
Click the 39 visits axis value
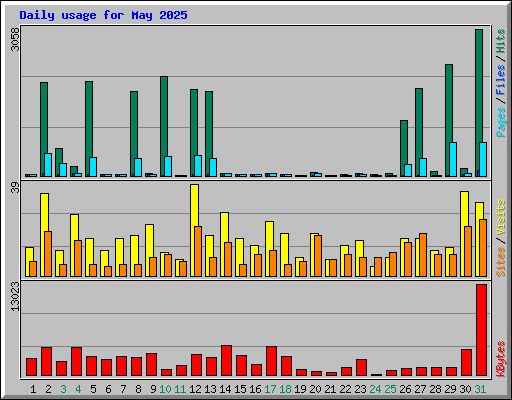click(15, 188)
